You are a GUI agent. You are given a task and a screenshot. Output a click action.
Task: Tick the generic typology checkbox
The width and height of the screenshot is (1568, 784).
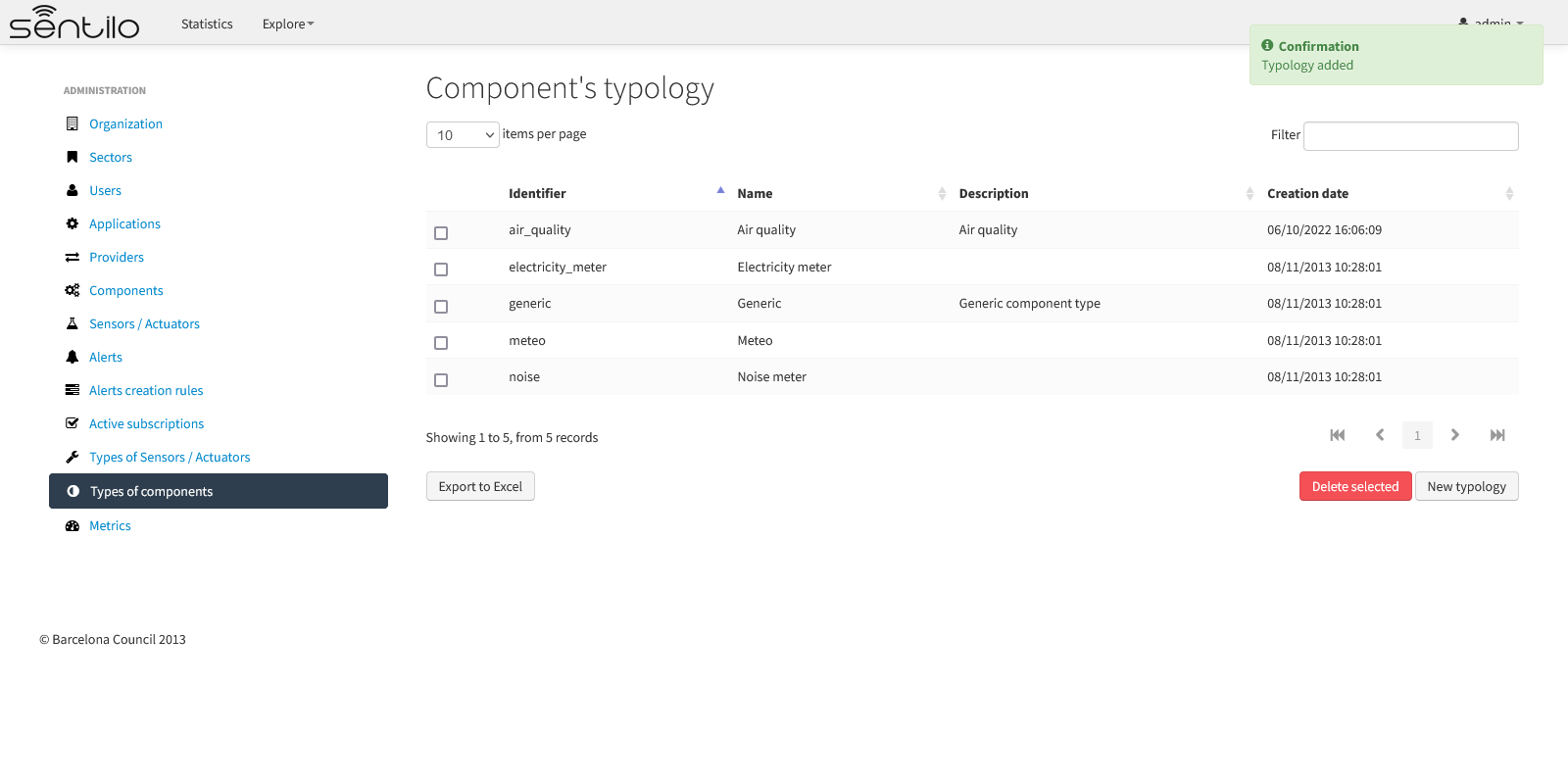(x=441, y=307)
